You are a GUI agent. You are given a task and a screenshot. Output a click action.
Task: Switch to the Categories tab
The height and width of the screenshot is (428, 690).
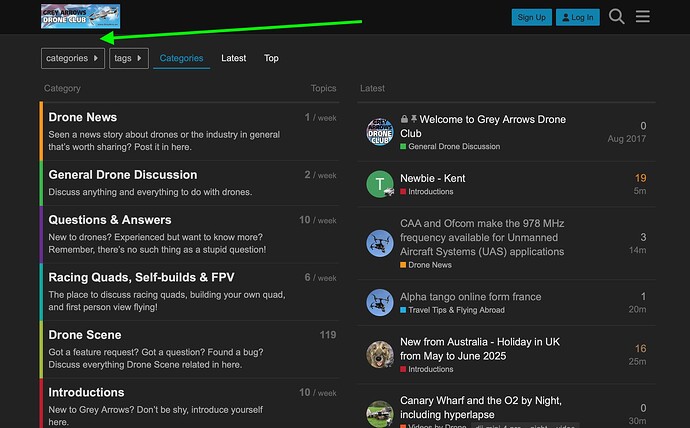pos(181,58)
